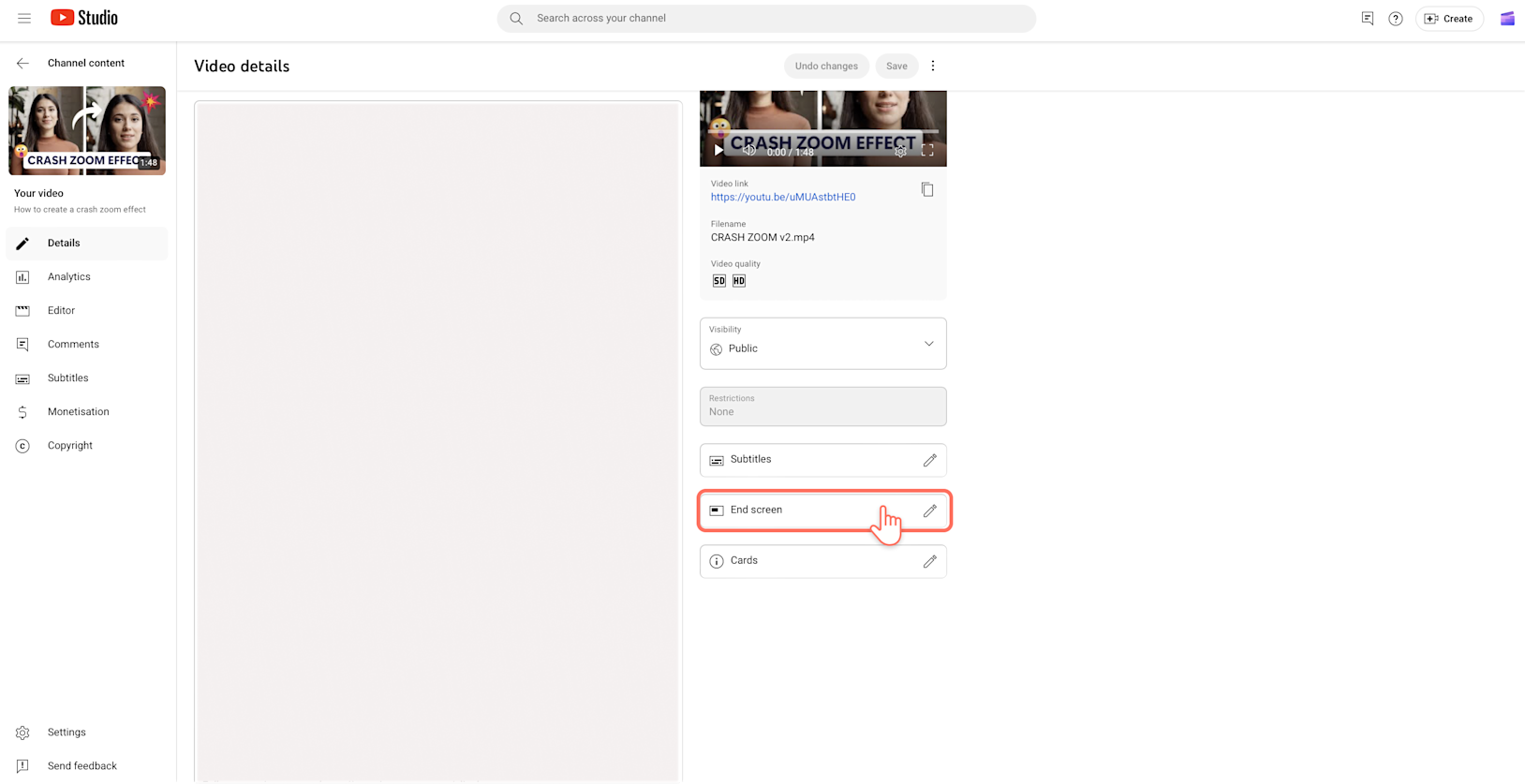The height and width of the screenshot is (784, 1525).
Task: Open Settings in the sidebar
Action: click(87, 732)
